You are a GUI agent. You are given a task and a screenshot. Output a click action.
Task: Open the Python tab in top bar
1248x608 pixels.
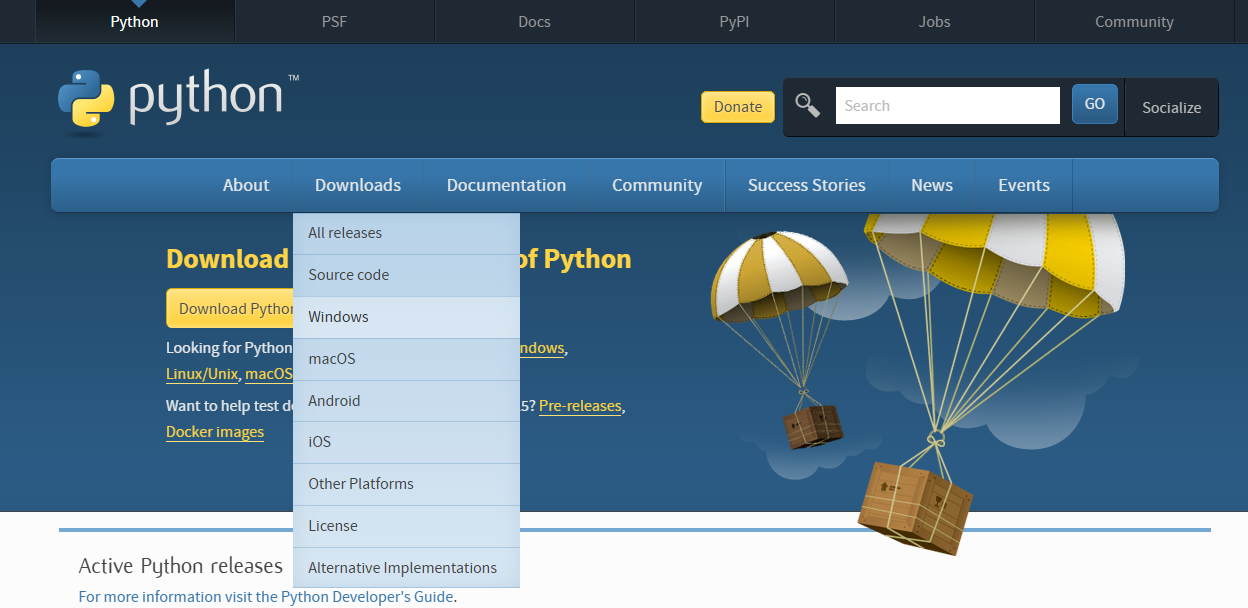pyautogui.click(x=134, y=22)
